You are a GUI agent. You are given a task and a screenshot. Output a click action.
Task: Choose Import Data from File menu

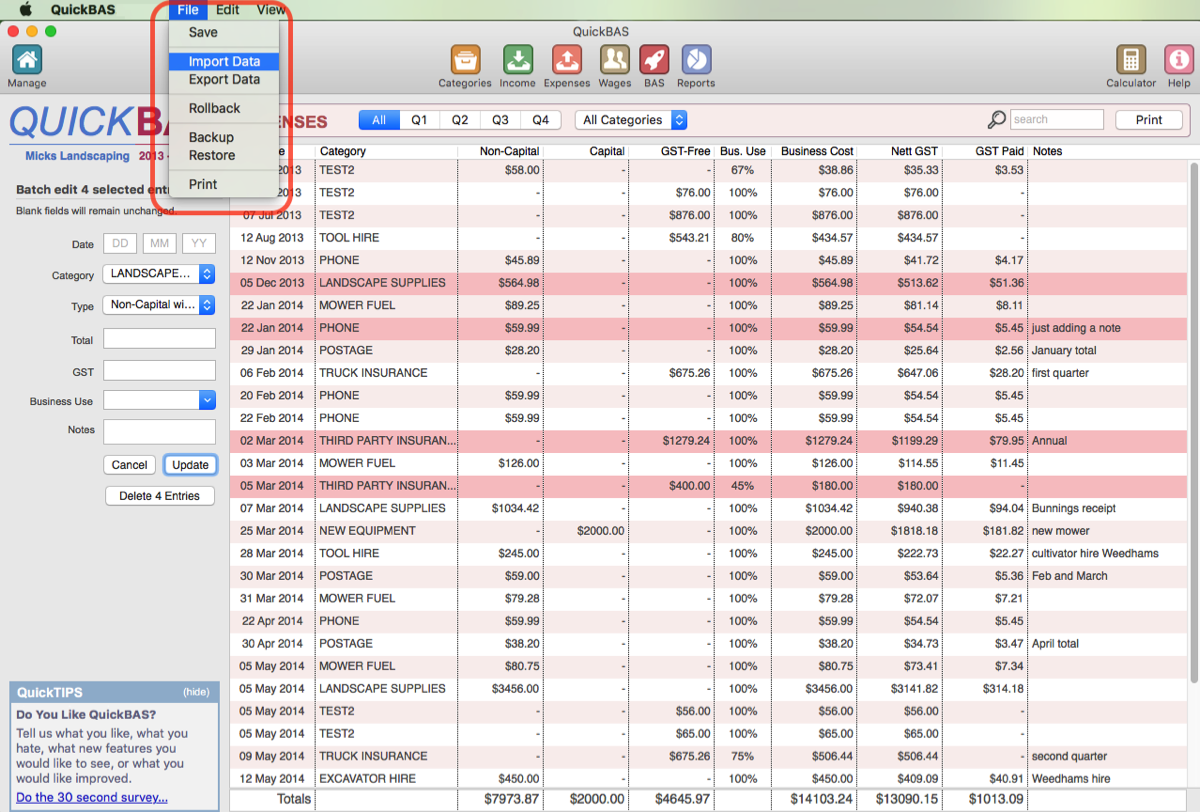tap(224, 62)
